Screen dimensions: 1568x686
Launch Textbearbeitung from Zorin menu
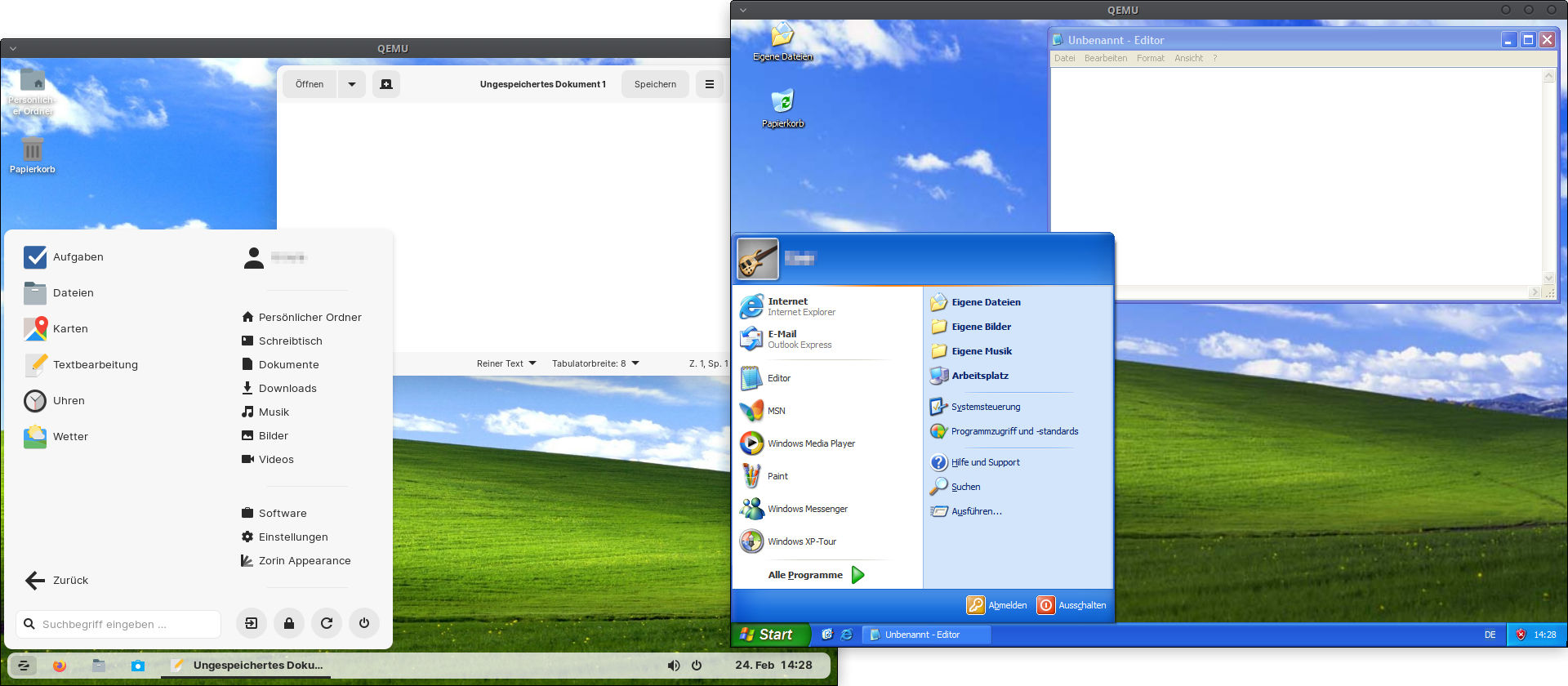[x=81, y=365]
